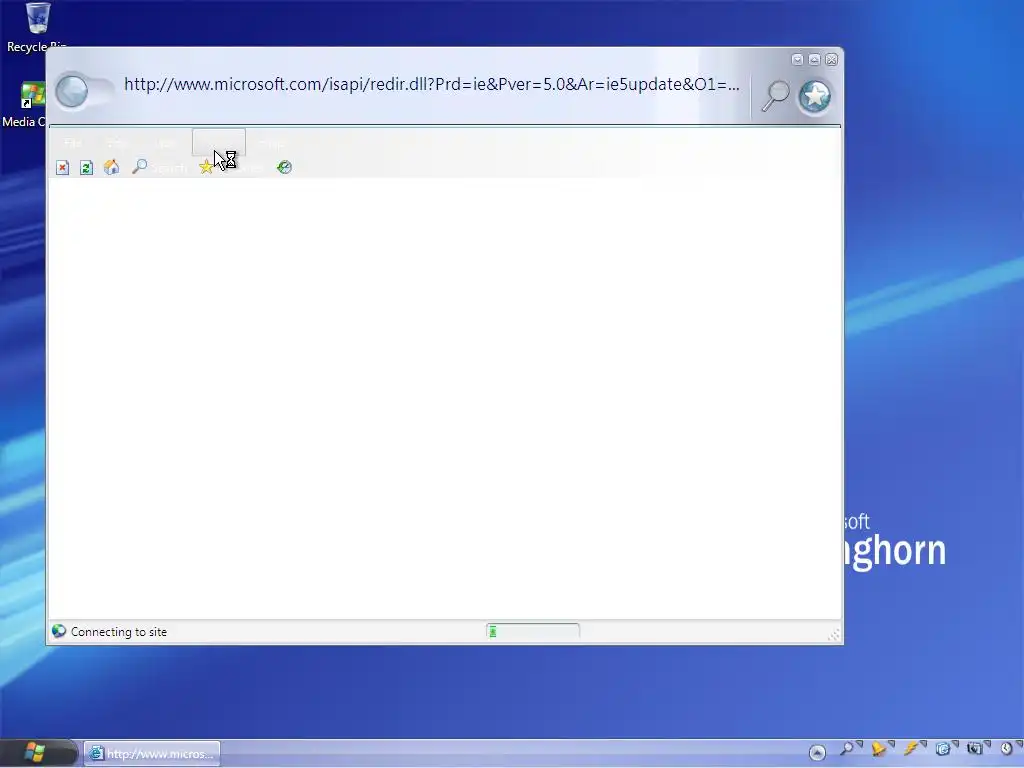Click the camera tray icon
The height and width of the screenshot is (768, 1024).
click(974, 749)
